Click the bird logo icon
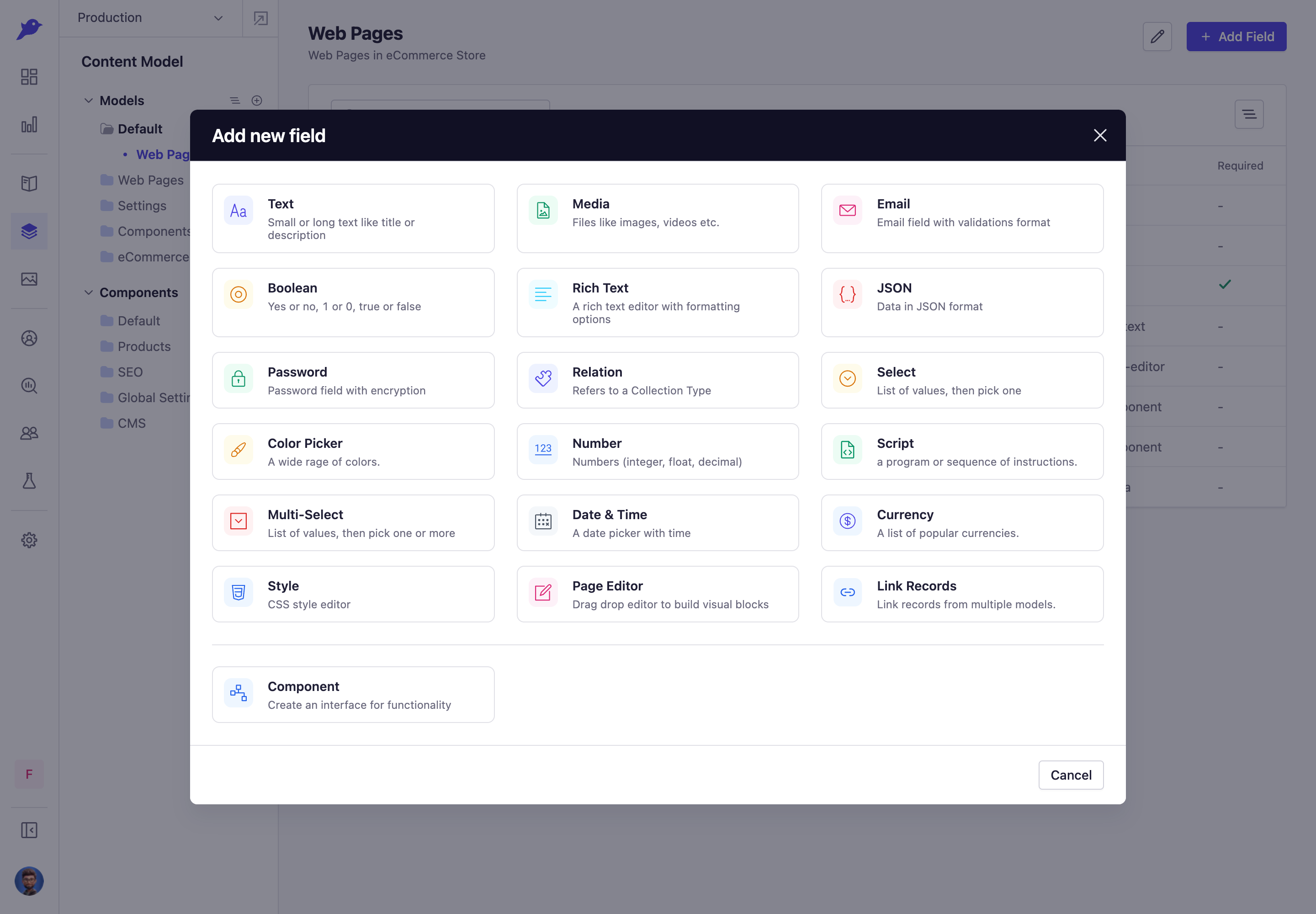Image resolution: width=1316 pixels, height=914 pixels. point(29,29)
